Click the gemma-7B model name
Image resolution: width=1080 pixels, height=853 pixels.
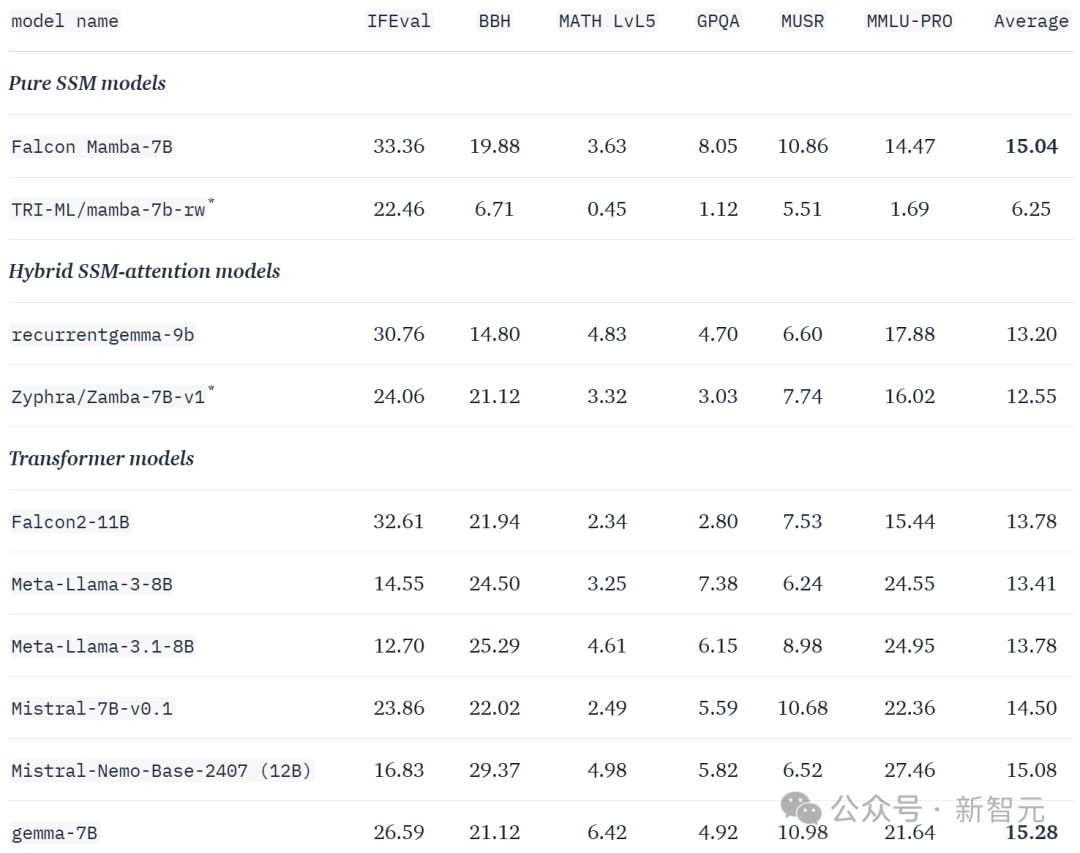pyautogui.click(x=54, y=833)
